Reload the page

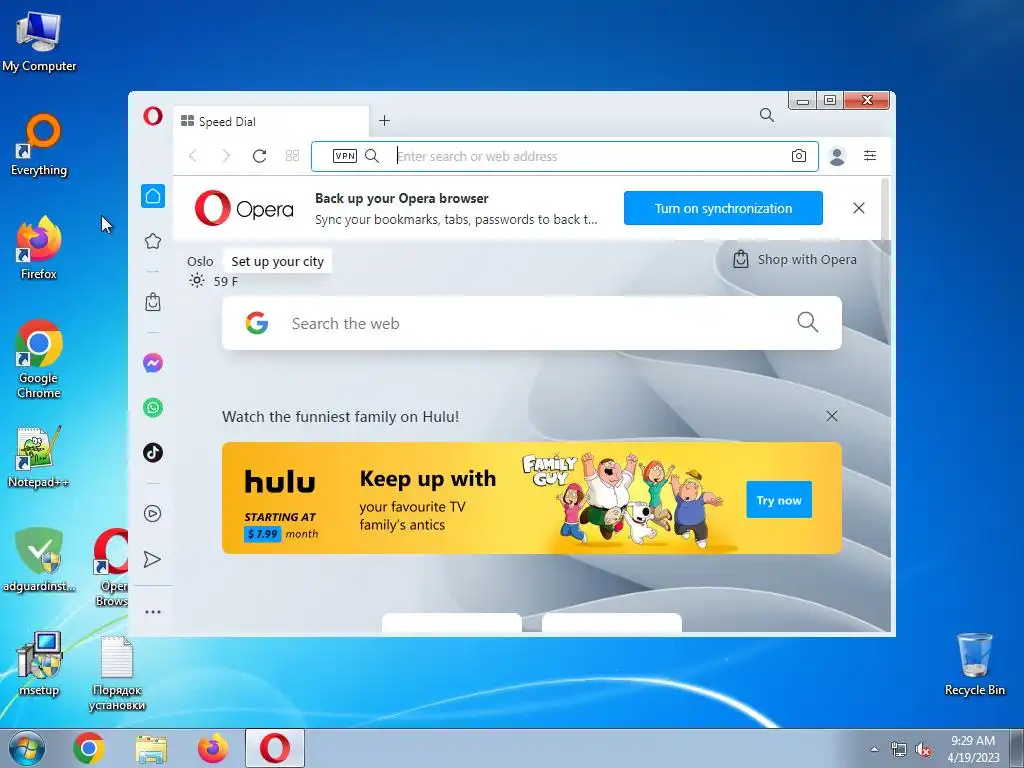point(259,156)
